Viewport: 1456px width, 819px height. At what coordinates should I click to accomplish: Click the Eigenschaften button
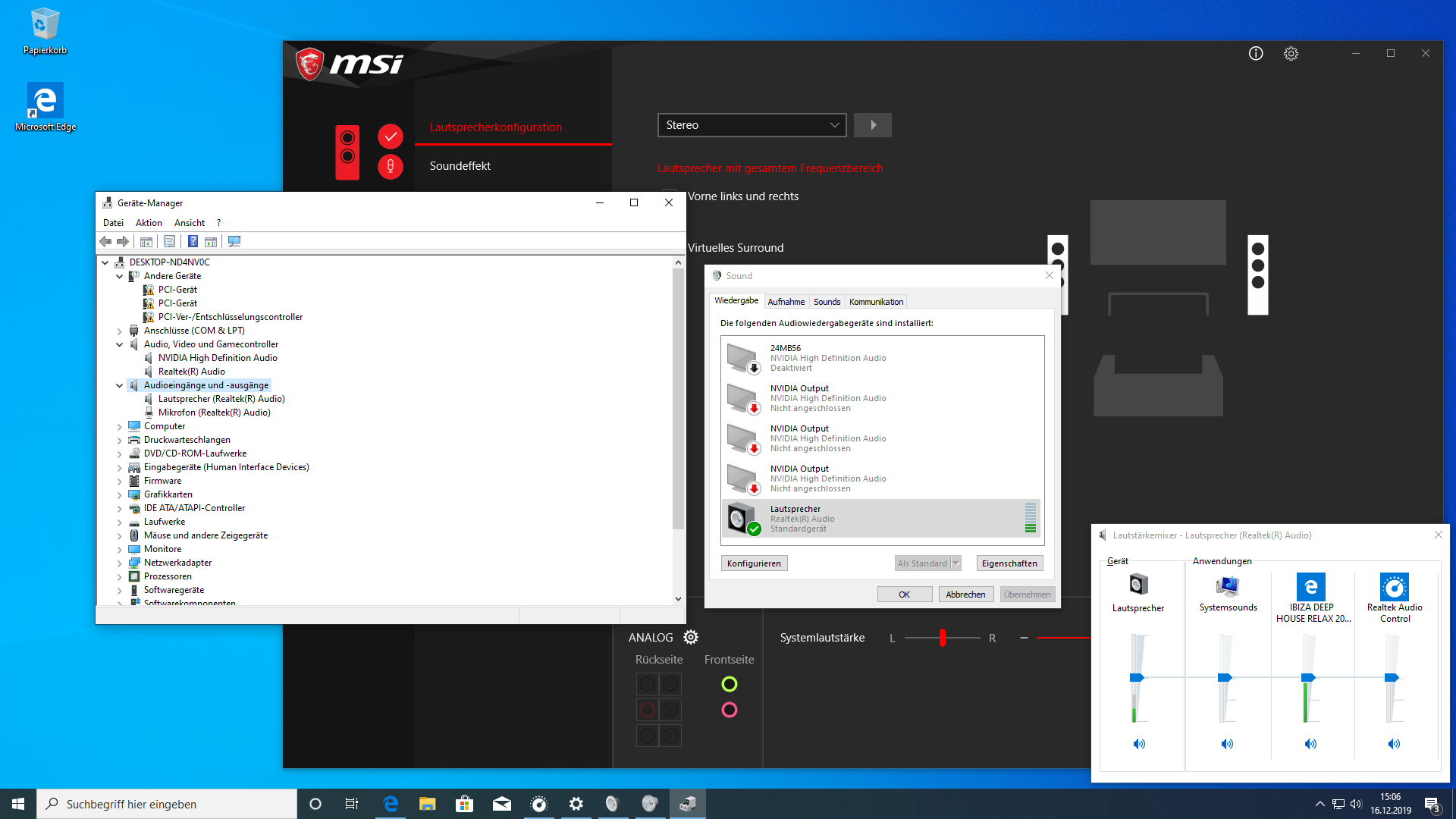click(1009, 563)
